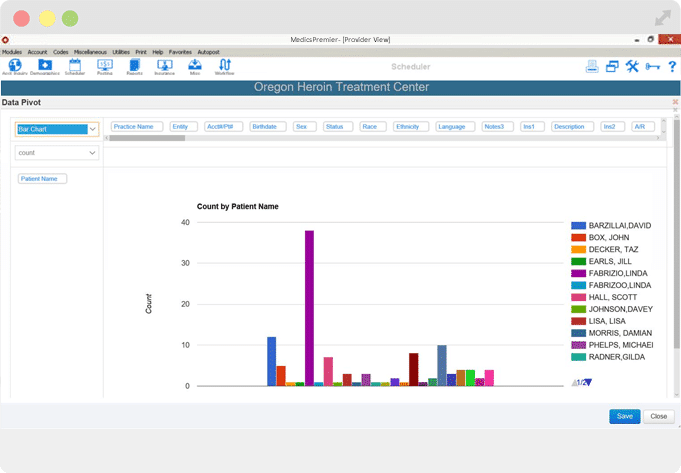Click the key security icon
The width and height of the screenshot is (681, 473).
pos(652,67)
